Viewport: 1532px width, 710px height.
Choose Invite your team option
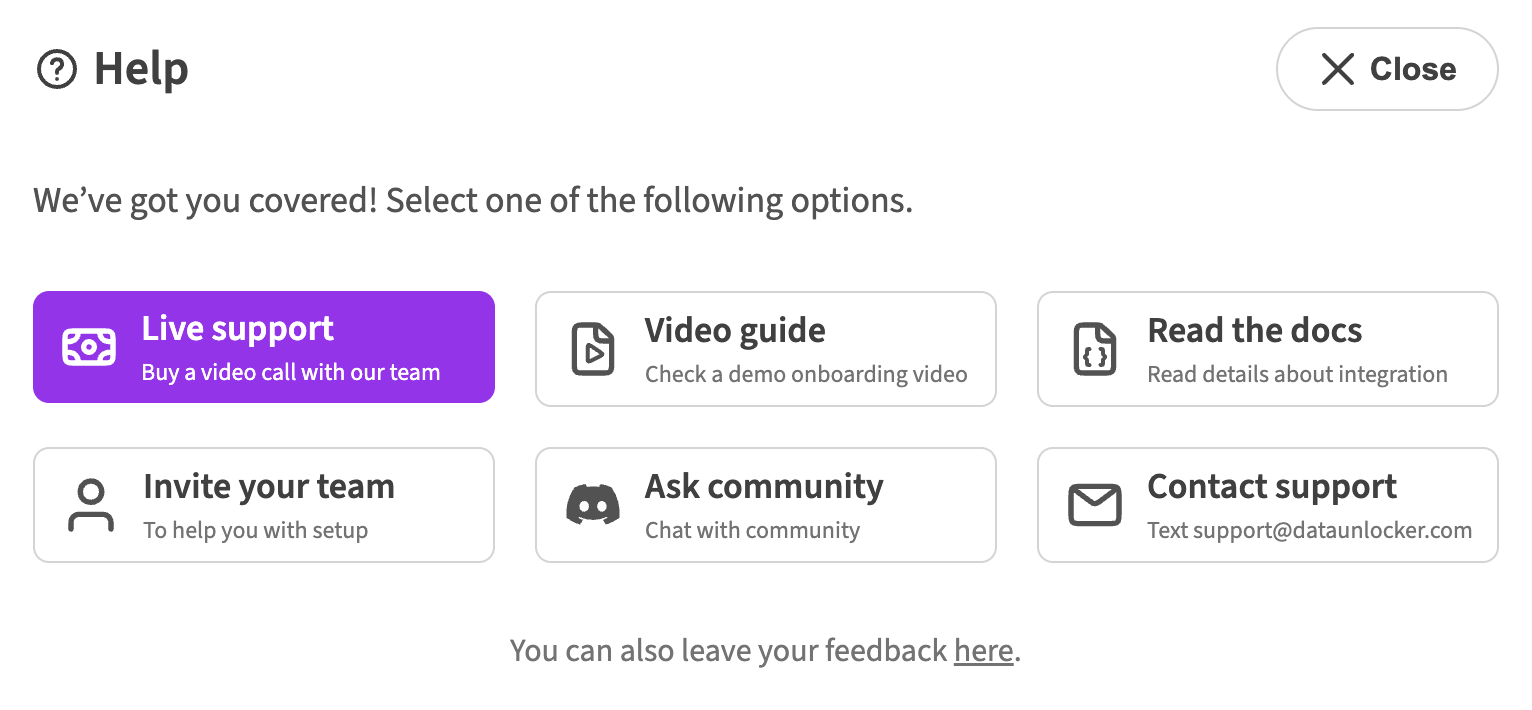point(264,505)
